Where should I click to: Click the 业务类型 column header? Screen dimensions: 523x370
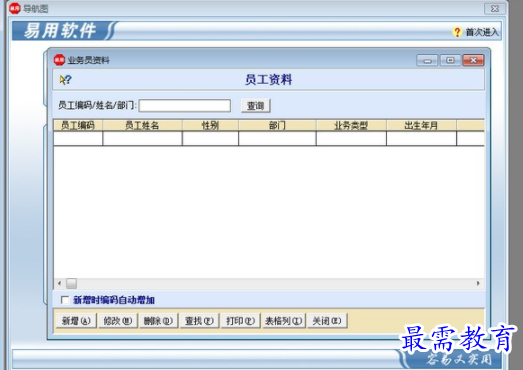click(x=351, y=125)
